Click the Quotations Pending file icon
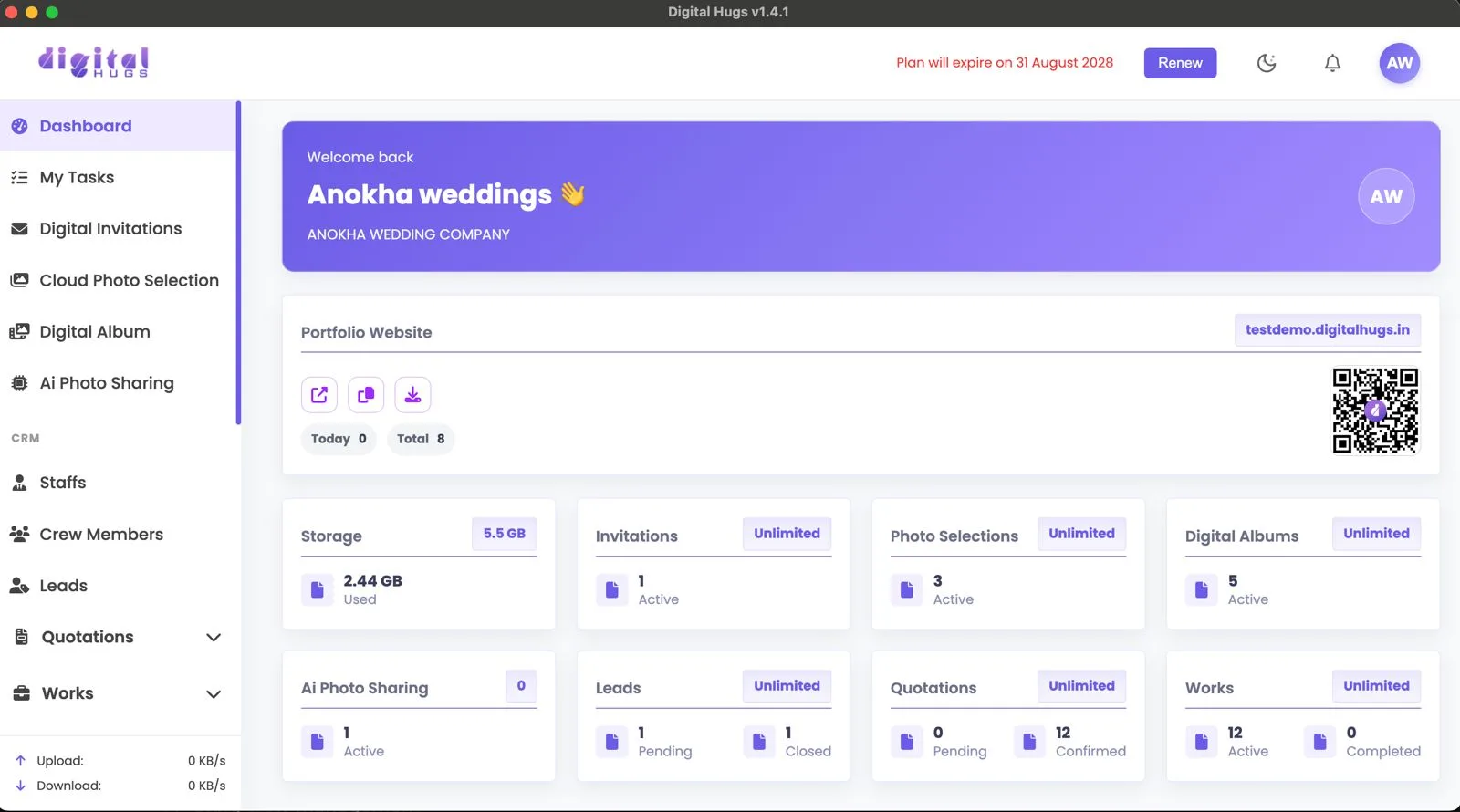 [907, 742]
